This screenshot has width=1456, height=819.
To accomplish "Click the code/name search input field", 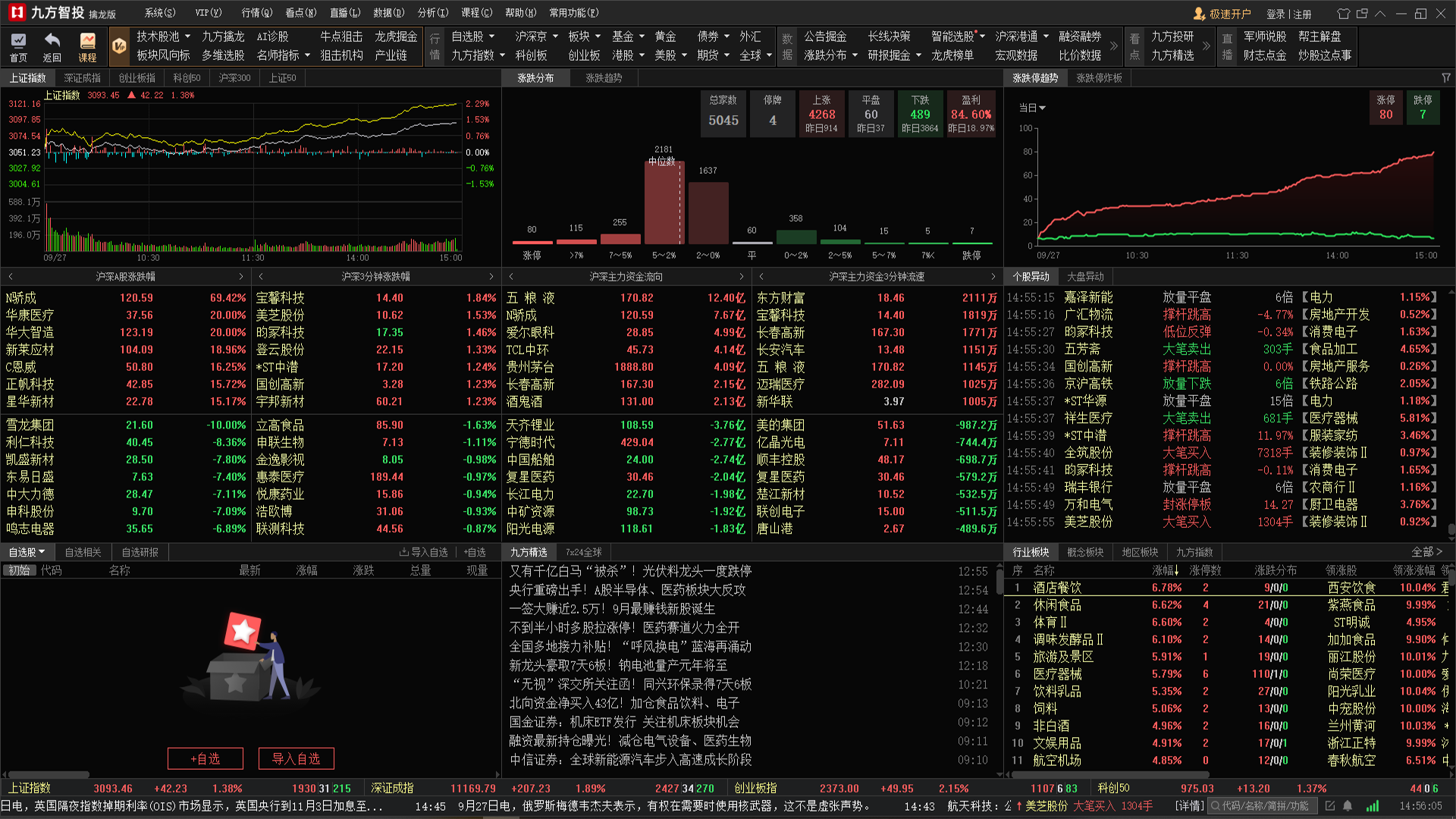I will (1263, 806).
